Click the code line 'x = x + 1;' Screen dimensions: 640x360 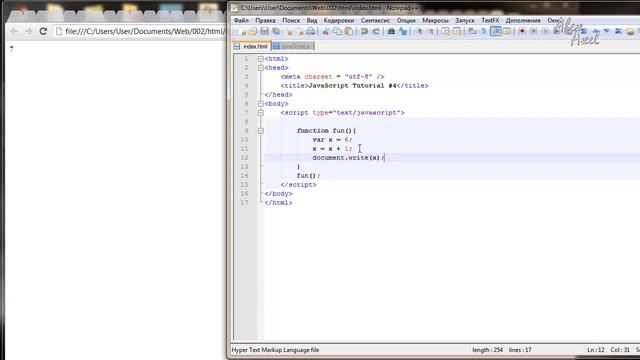332,149
